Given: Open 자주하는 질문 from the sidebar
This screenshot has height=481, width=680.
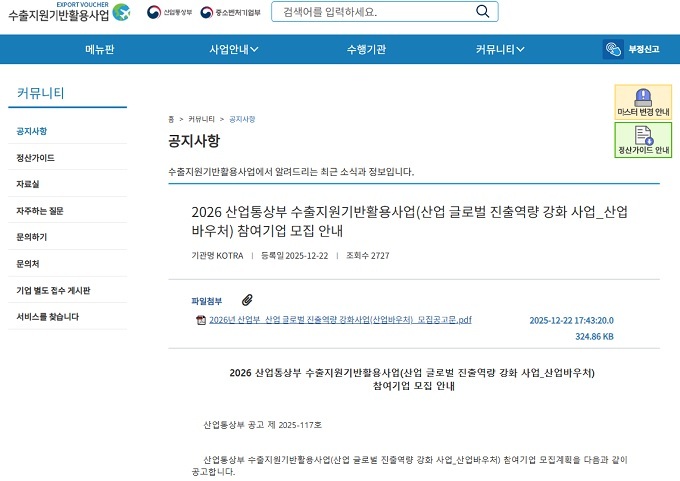Looking at the screenshot, I should pyautogui.click(x=39, y=211).
